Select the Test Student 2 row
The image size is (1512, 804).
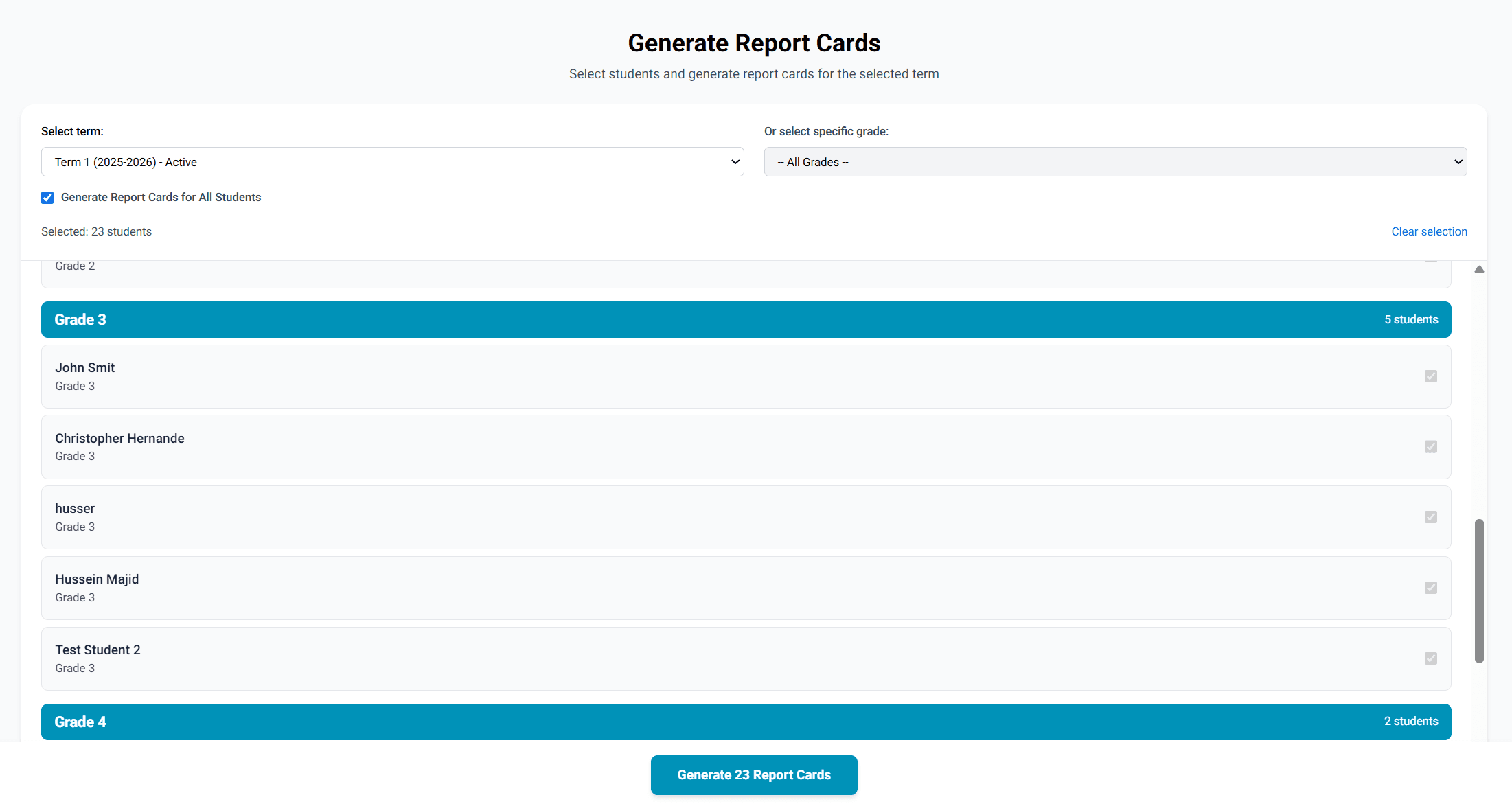[746, 659]
